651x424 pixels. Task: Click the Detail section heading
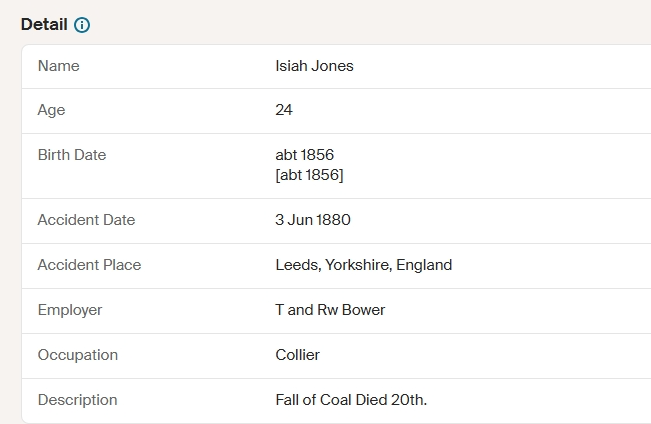coord(44,25)
